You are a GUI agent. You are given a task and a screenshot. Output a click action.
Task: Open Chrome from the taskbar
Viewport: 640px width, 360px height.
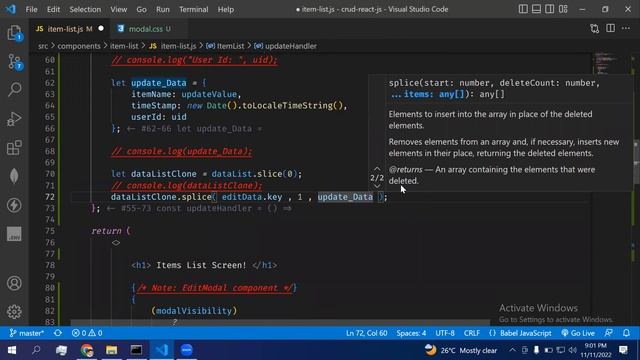click(87, 350)
